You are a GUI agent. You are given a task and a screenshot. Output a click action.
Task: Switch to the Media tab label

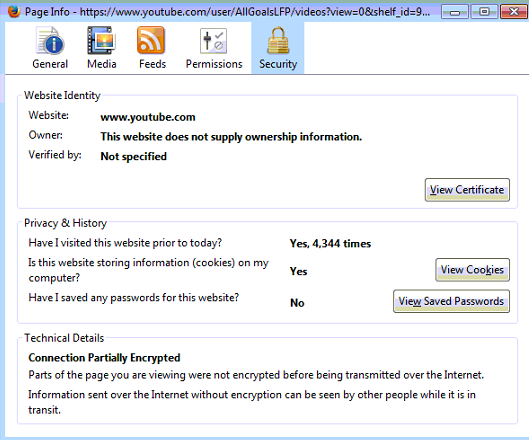tap(102, 64)
